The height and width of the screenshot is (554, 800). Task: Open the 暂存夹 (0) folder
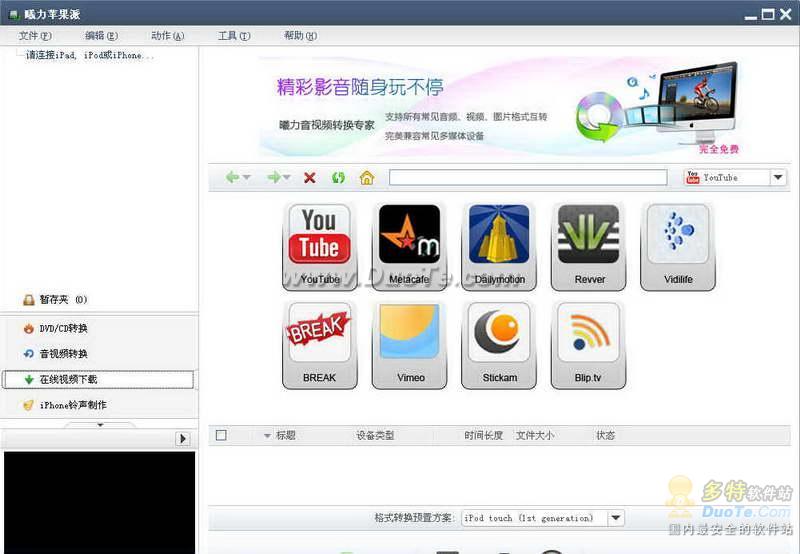click(55, 299)
